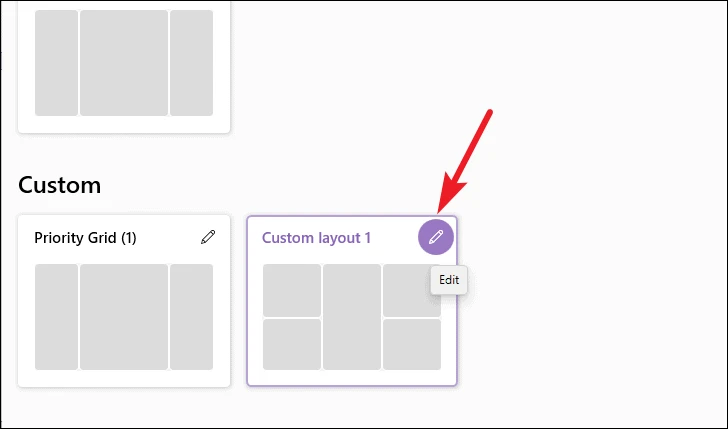Pick the narrow right zone of the Priority Grid (1) preview
Image resolution: width=728 pixels, height=429 pixels.
pos(191,317)
